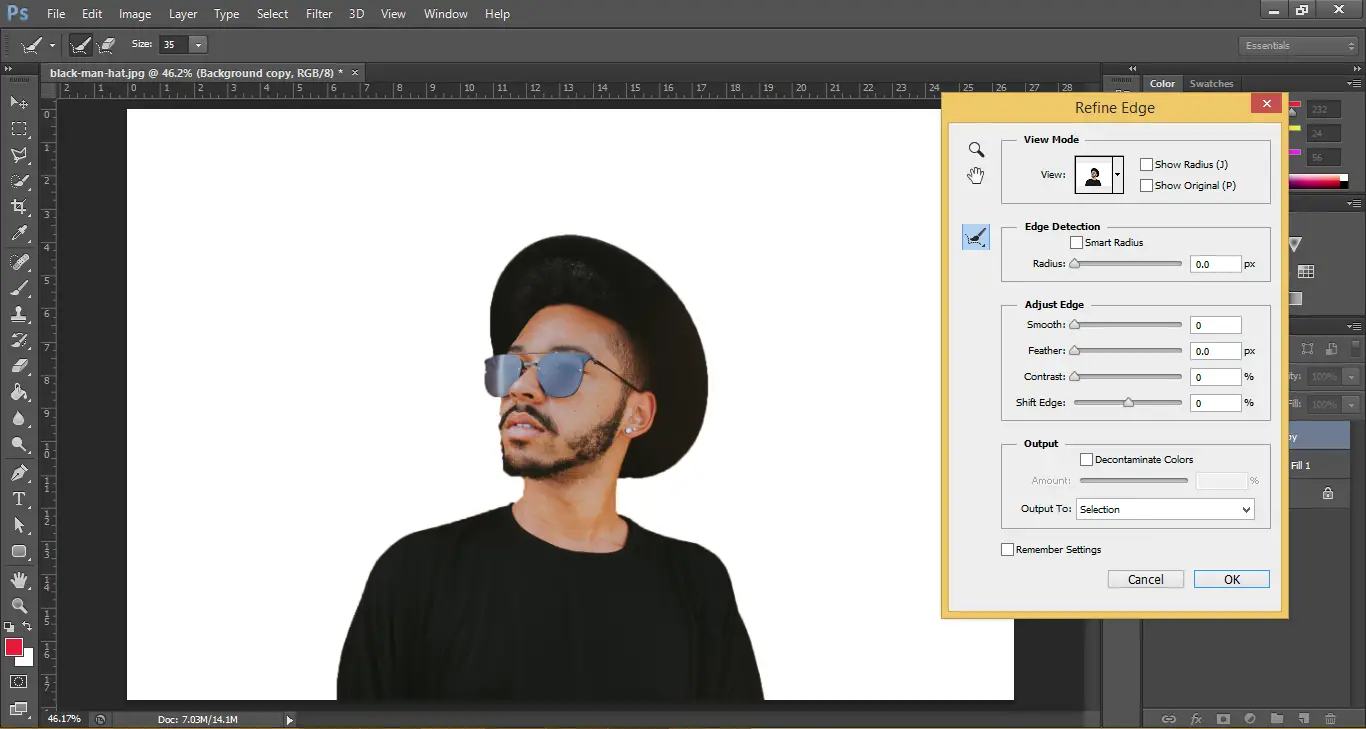The image size is (1366, 729).
Task: Click Hand tool in Refine Edge dialog
Action: [x=976, y=176]
